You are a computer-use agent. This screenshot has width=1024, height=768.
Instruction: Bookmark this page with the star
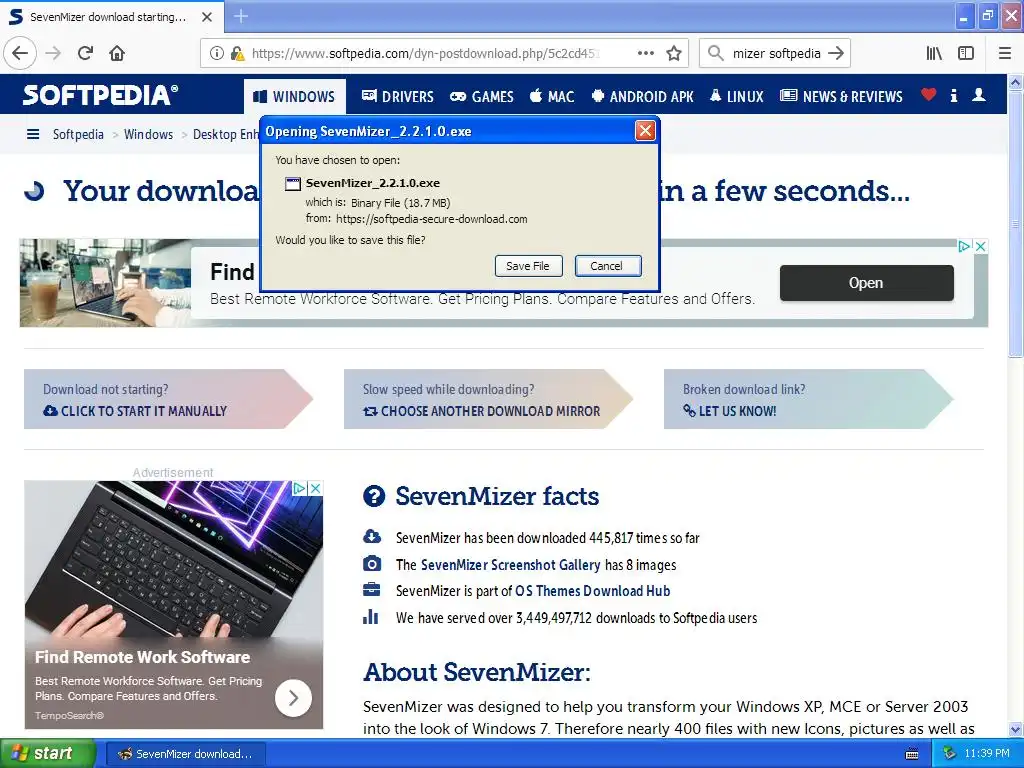coord(674,53)
